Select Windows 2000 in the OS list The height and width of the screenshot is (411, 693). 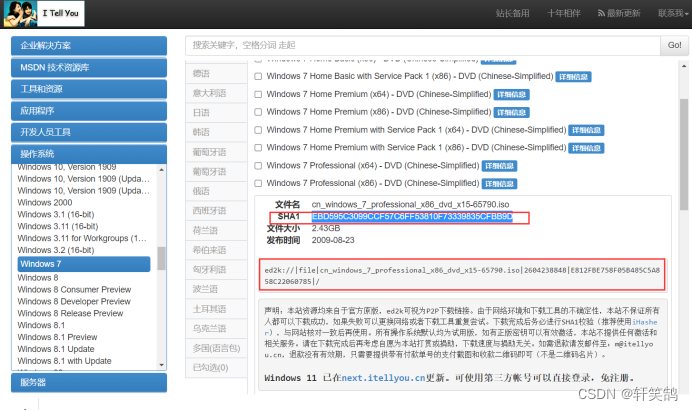tap(45, 202)
